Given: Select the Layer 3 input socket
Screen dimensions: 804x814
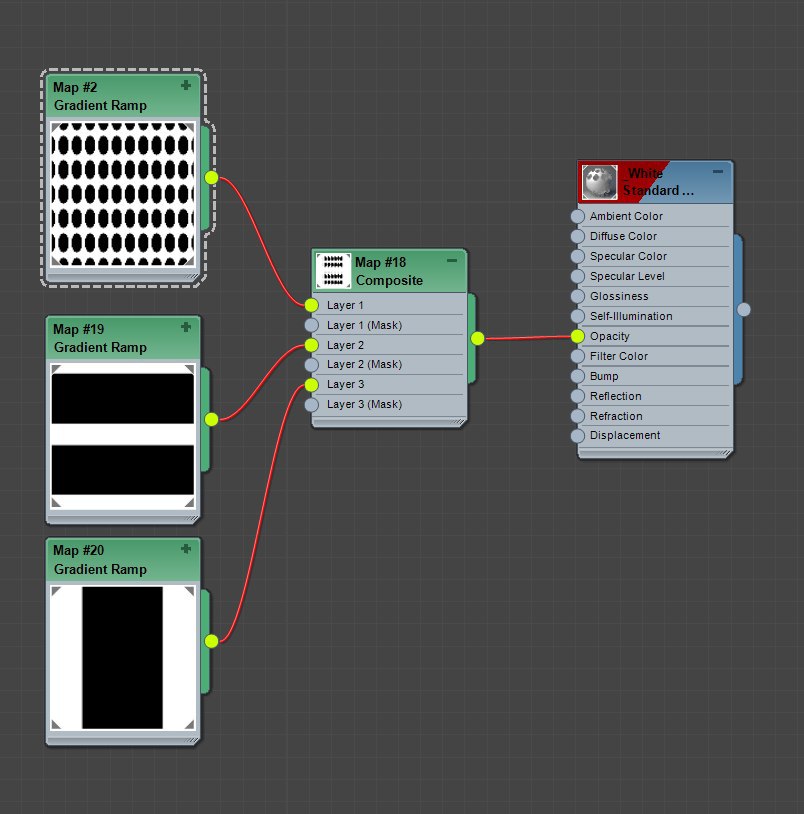Looking at the screenshot, I should [311, 385].
